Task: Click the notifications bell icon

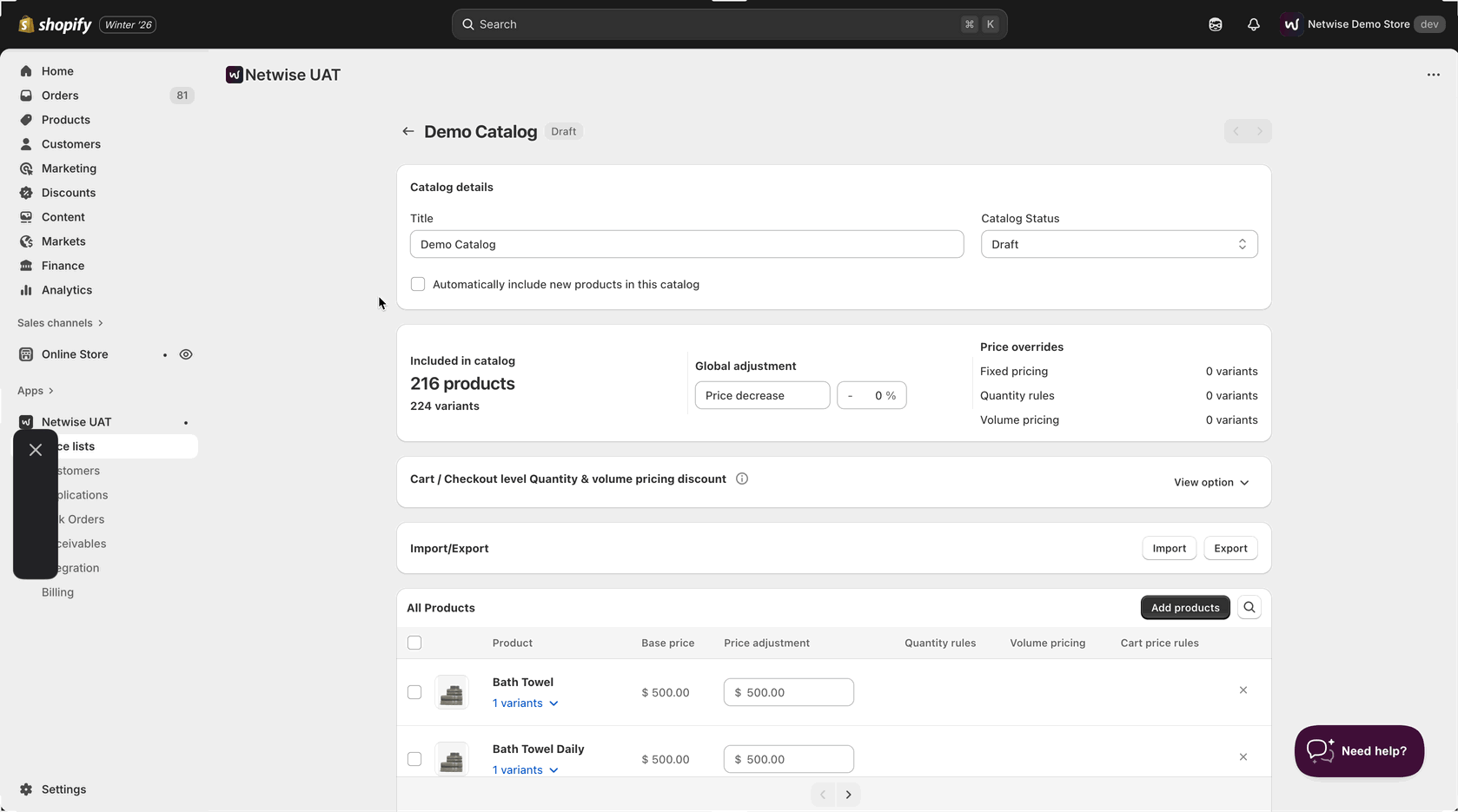Action: 1253,24
